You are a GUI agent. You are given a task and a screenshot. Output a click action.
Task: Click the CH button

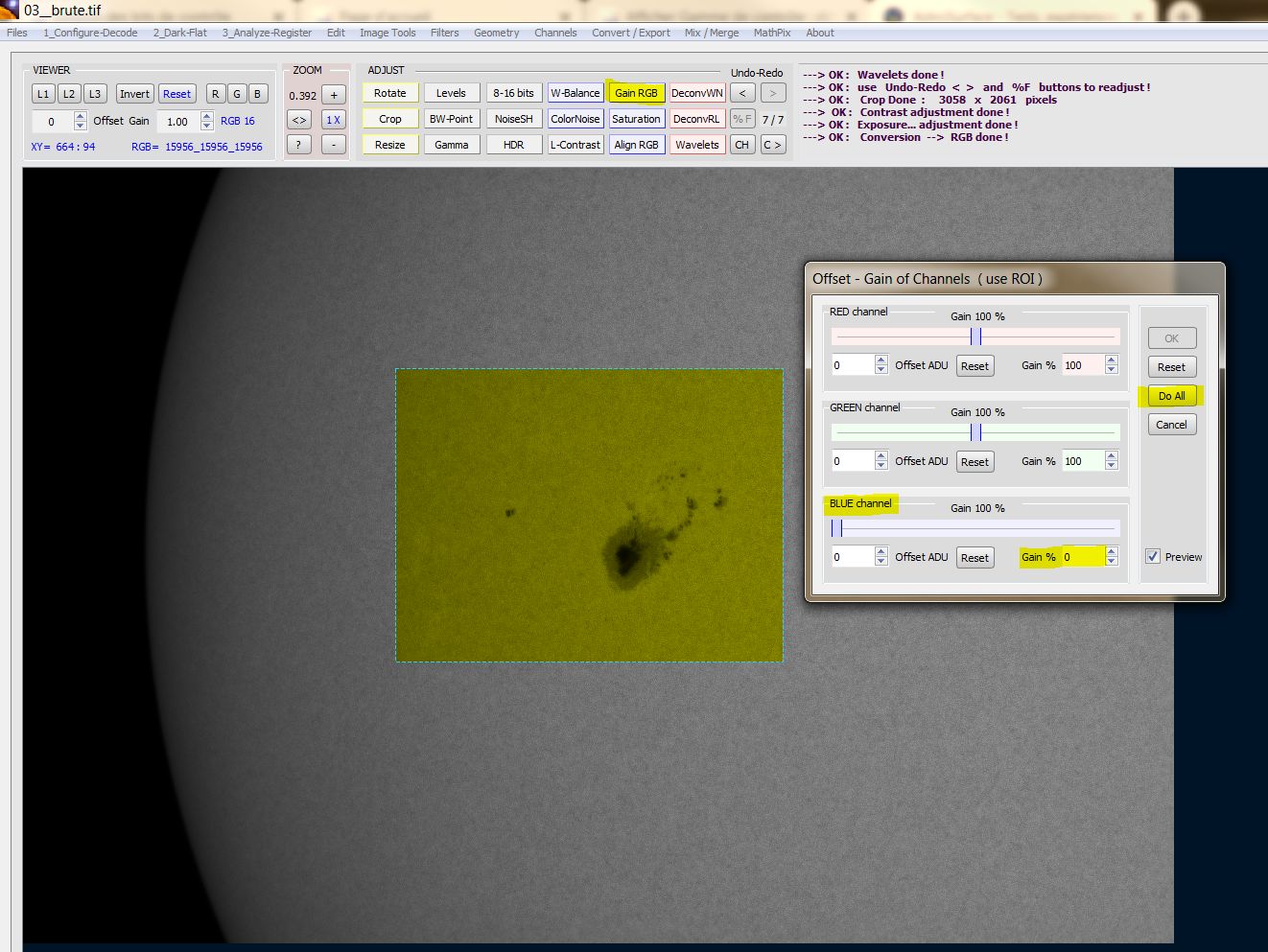pyautogui.click(x=742, y=145)
